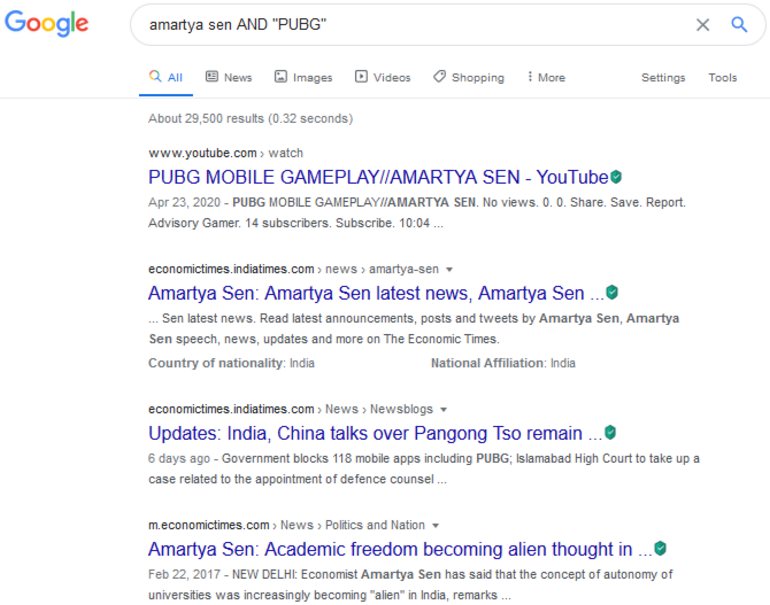Click the Images tab picture icon
770x605 pixels.
pos(280,76)
